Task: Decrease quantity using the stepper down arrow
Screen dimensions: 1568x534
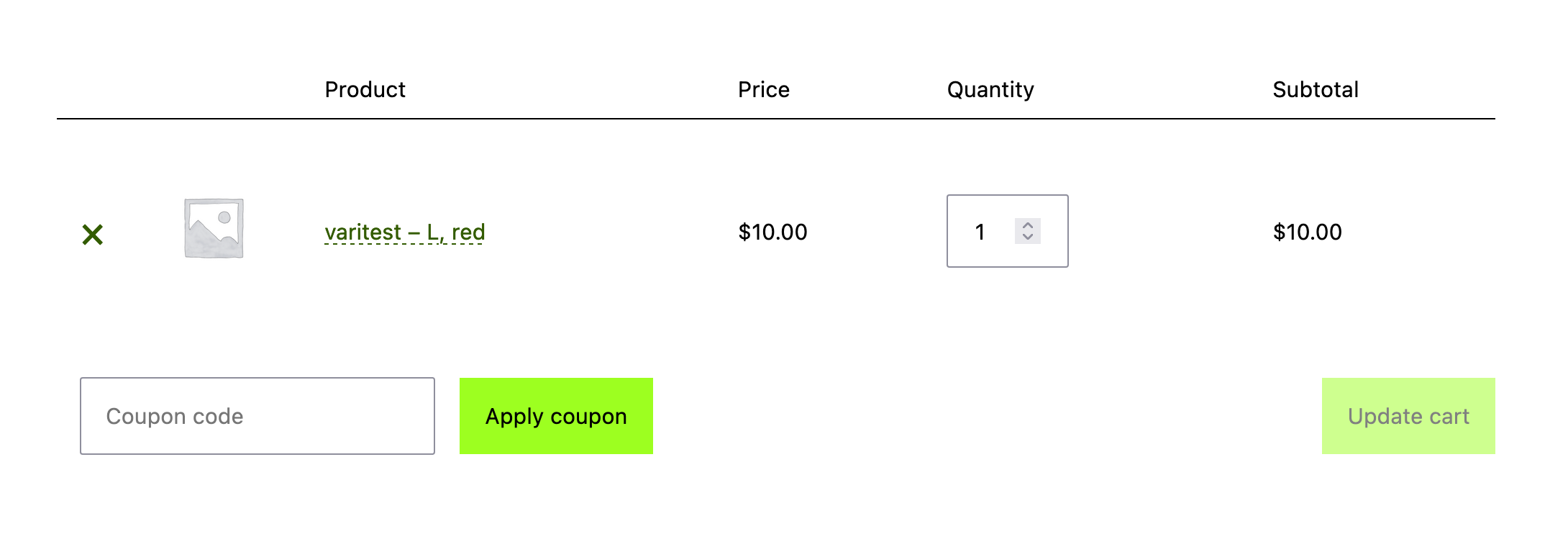Action: pyautogui.click(x=1029, y=237)
